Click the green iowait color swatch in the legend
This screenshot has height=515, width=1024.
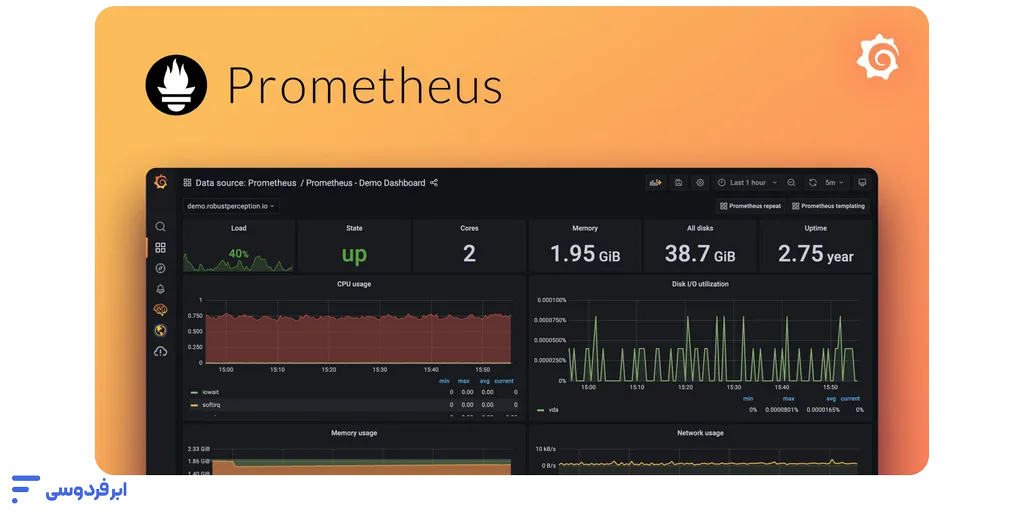pos(194,393)
